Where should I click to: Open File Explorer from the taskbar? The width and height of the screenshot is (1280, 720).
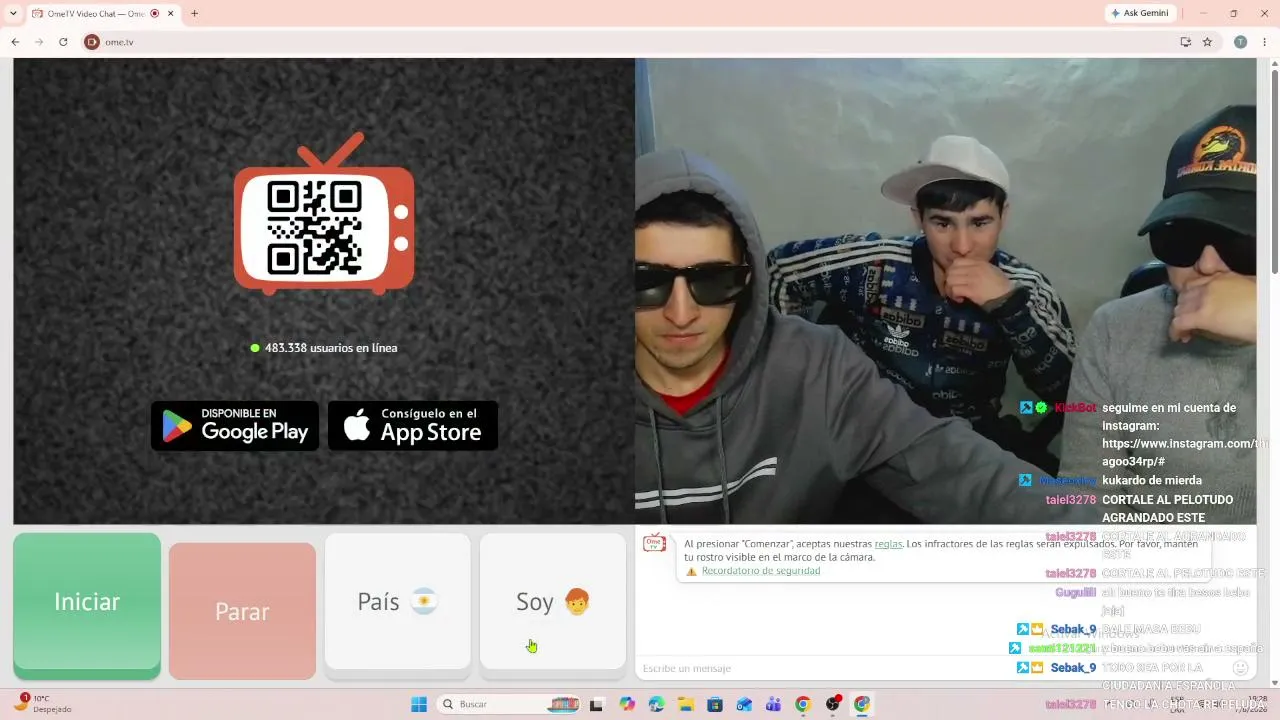(x=686, y=704)
